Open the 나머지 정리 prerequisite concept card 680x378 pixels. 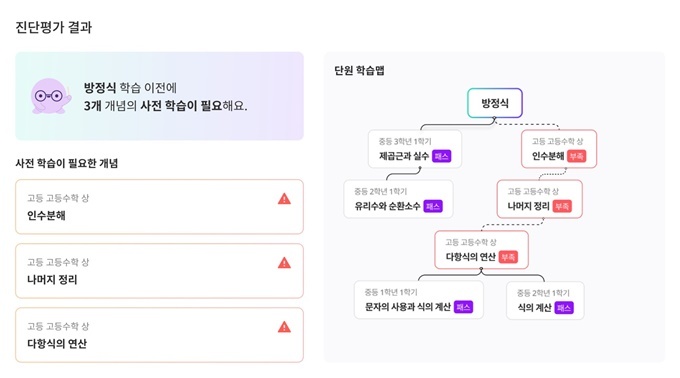point(159,271)
